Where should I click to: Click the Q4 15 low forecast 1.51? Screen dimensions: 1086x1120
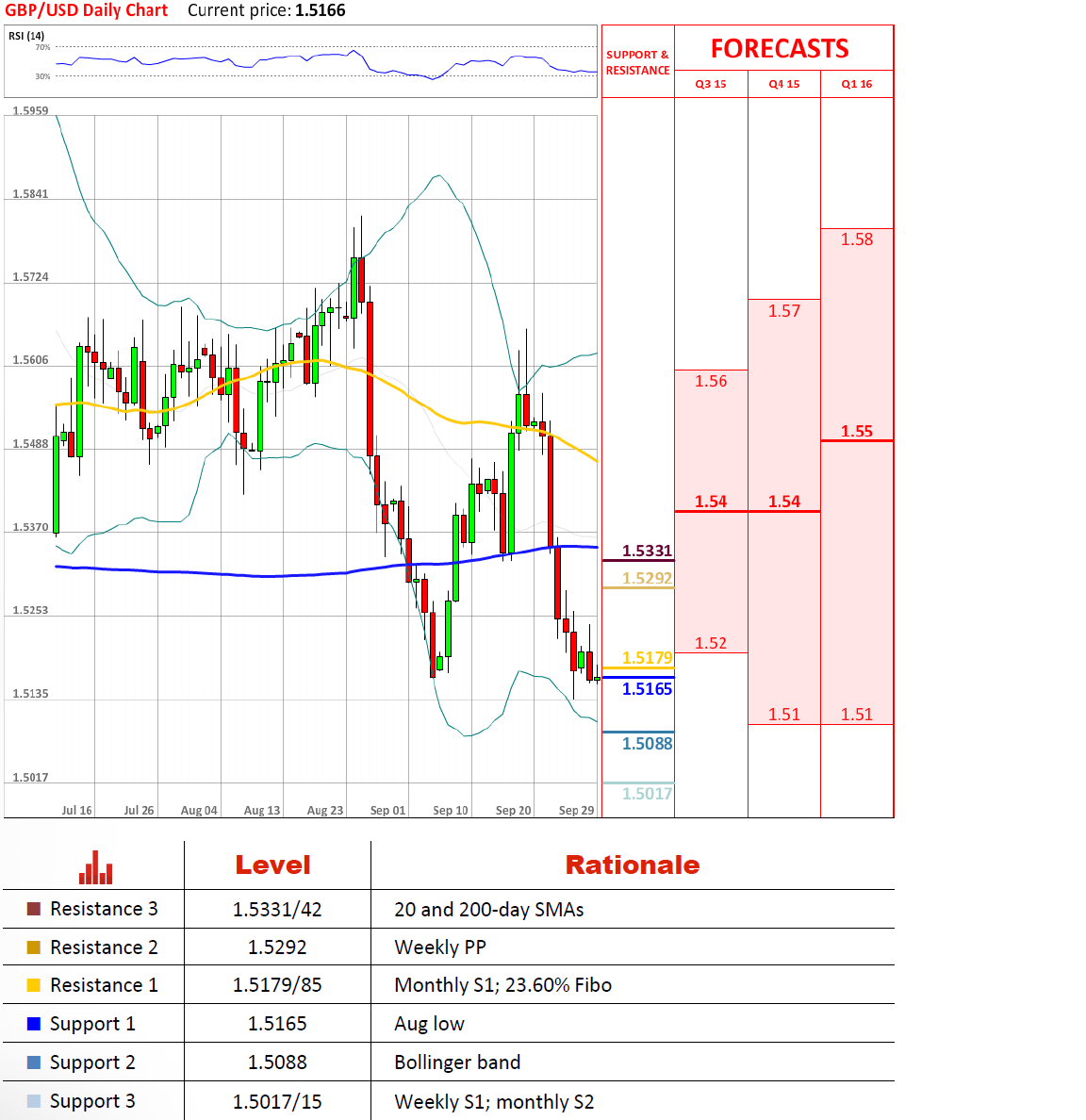783,715
